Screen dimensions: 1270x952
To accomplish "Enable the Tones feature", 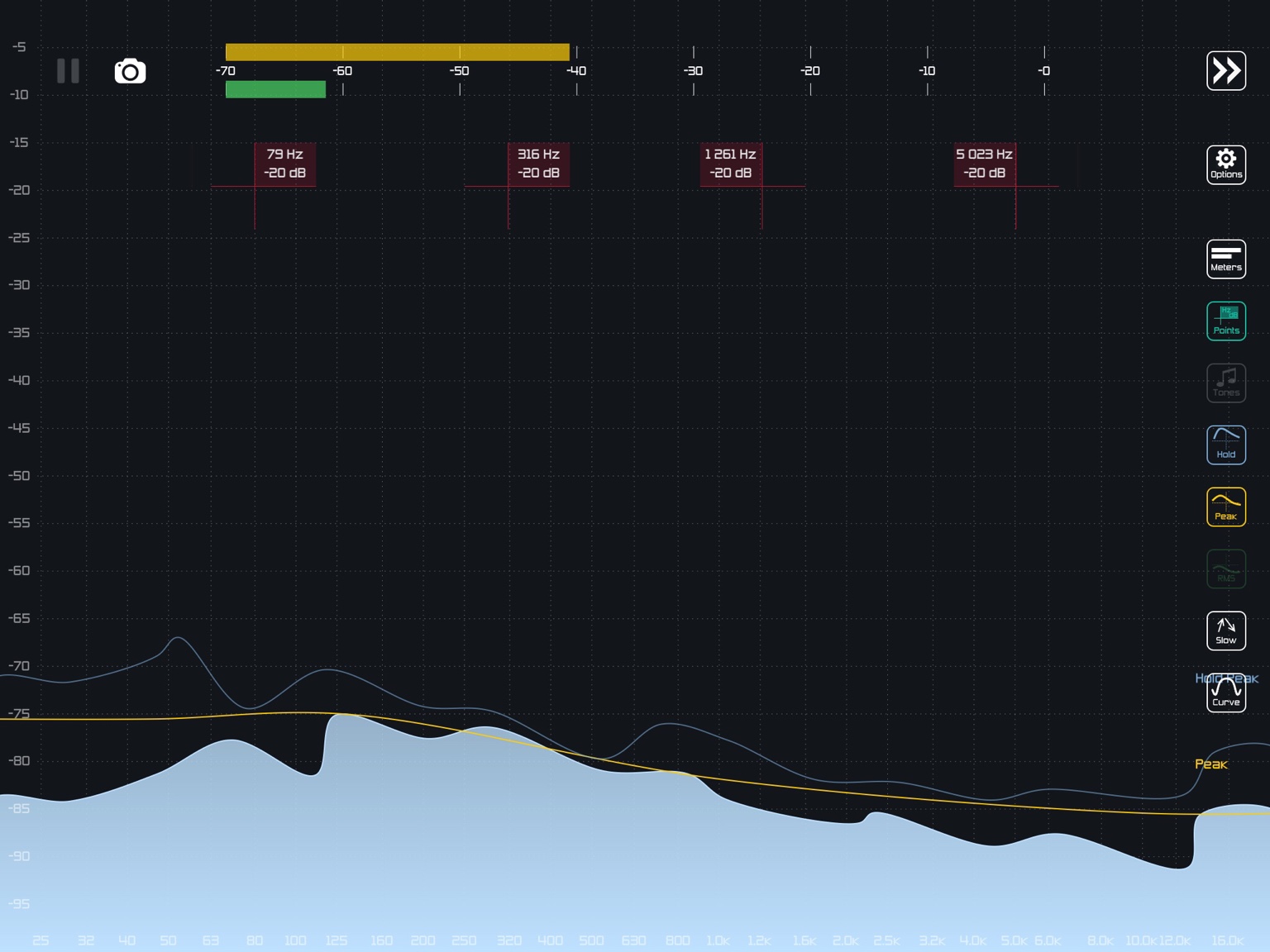I will 1226,383.
